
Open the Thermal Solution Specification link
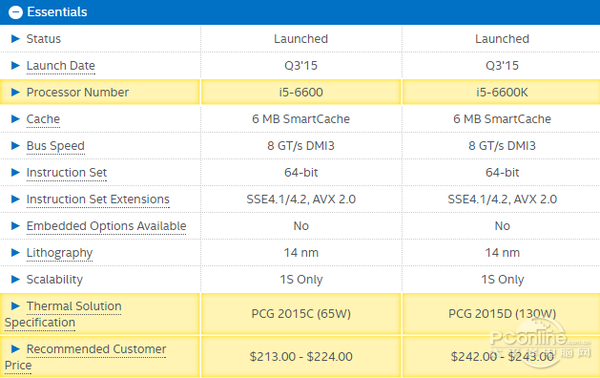click(63, 314)
